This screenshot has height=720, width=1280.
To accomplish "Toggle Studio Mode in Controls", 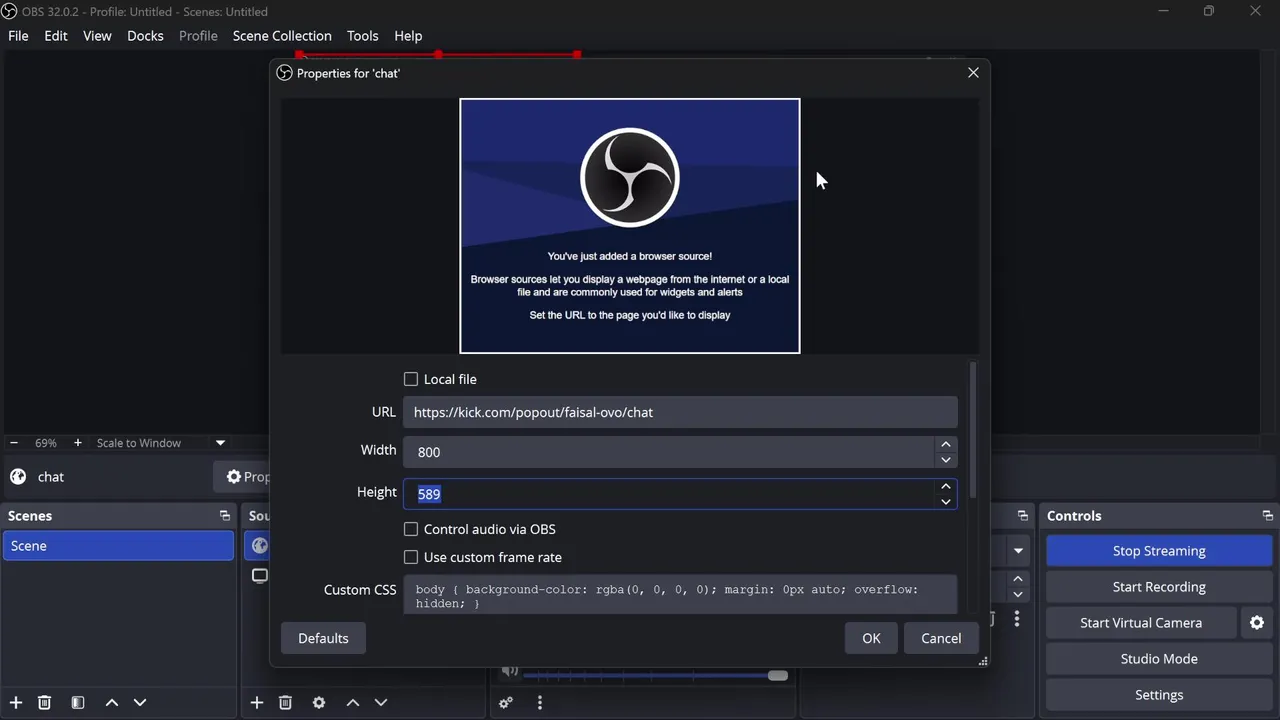I will (1159, 659).
